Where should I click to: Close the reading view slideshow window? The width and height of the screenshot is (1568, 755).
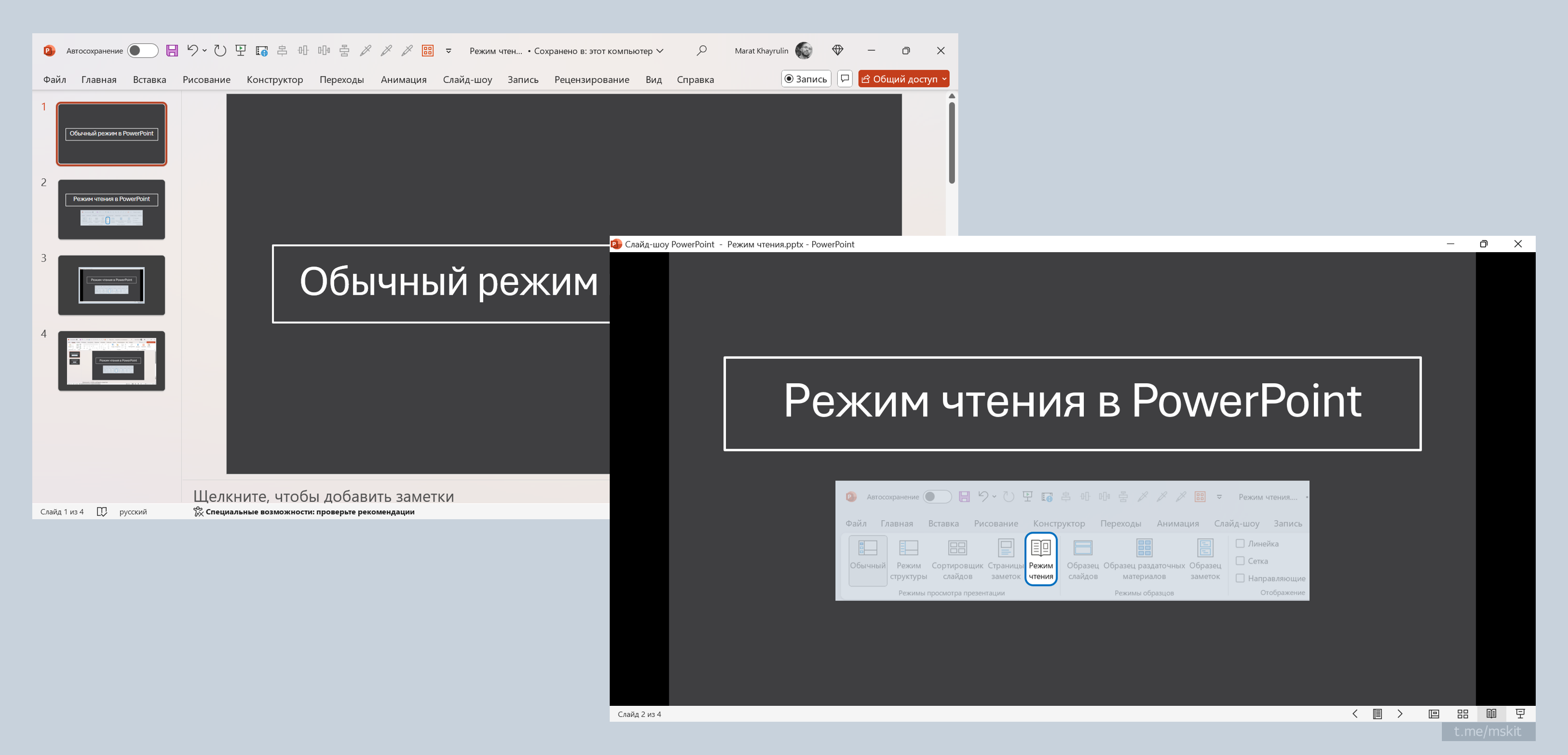tap(1517, 244)
